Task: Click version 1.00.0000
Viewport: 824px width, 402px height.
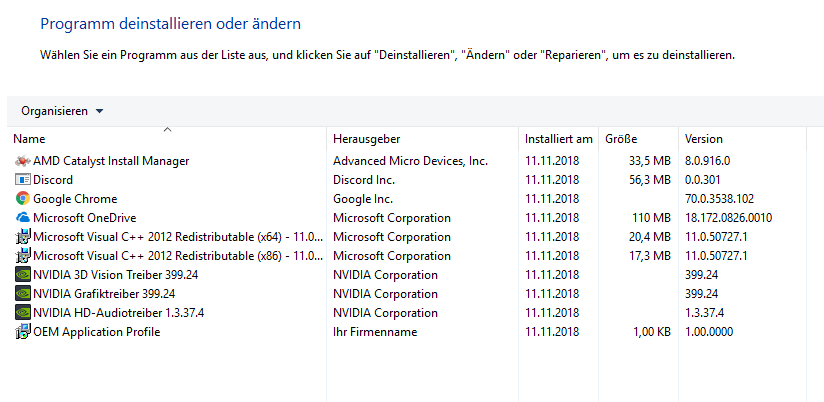Action: point(709,332)
